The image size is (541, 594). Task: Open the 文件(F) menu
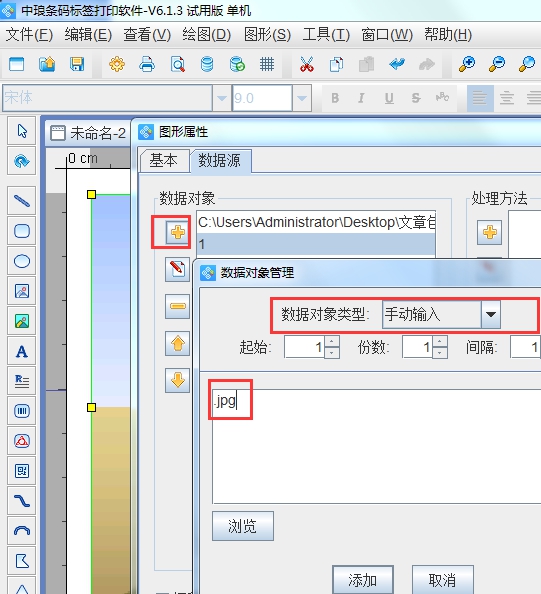point(29,35)
